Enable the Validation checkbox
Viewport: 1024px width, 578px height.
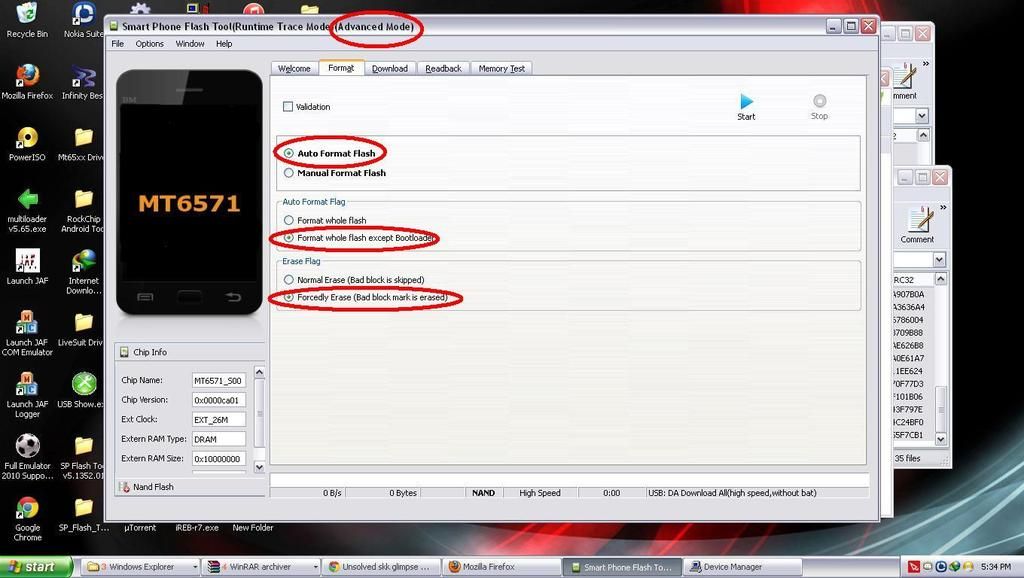(288, 107)
